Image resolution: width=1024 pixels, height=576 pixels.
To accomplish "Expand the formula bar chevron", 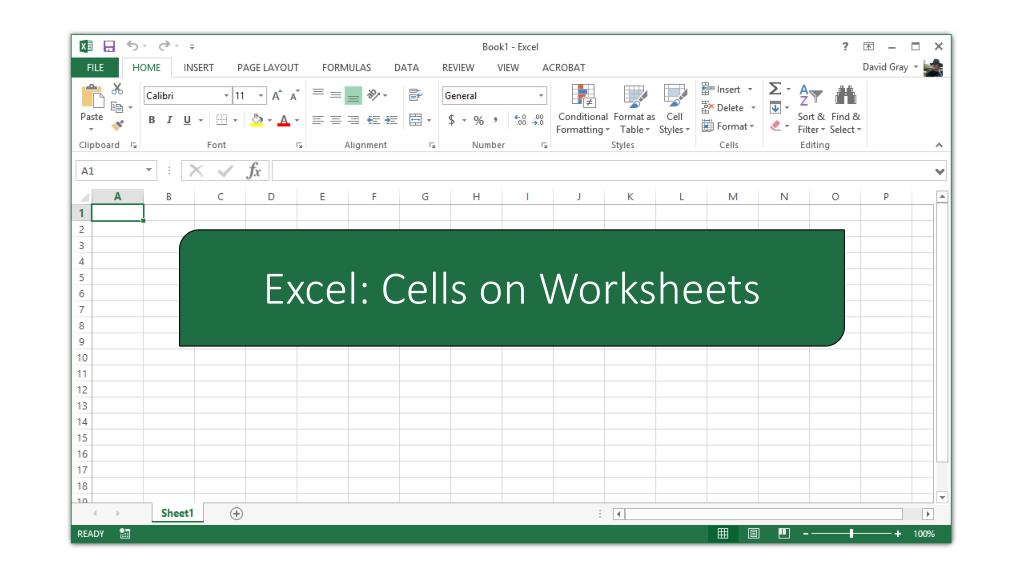I will point(939,171).
